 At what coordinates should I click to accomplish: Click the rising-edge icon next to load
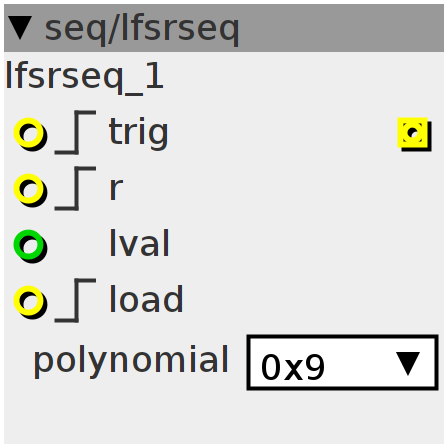76,301
